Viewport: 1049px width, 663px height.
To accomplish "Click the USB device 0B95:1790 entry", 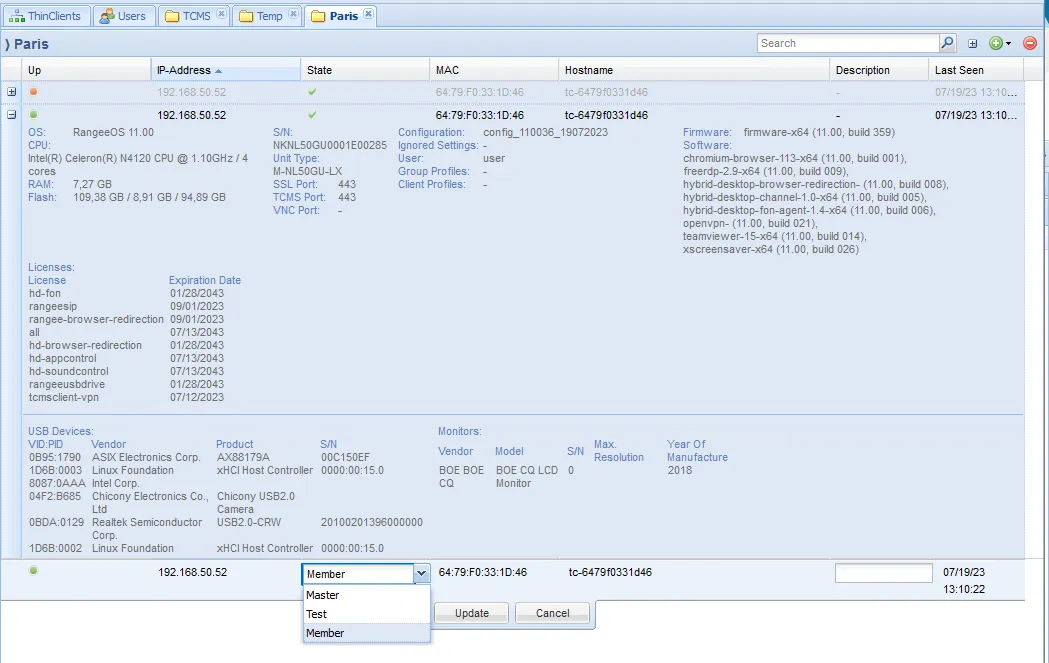I will pos(55,458).
